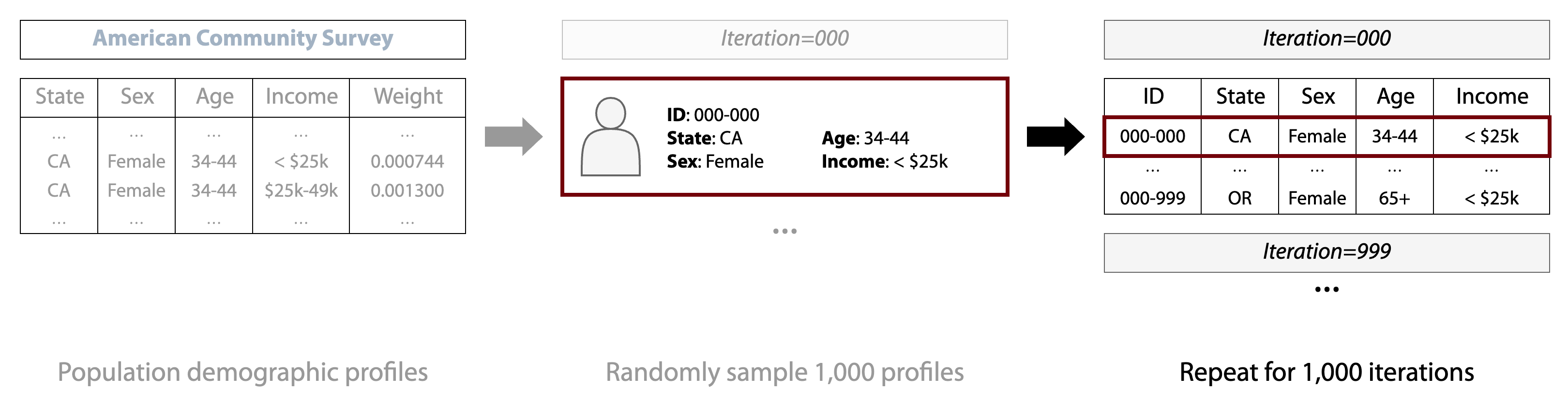1568x407 pixels.
Task: Click the $25k-49k income cell
Action: click(301, 191)
